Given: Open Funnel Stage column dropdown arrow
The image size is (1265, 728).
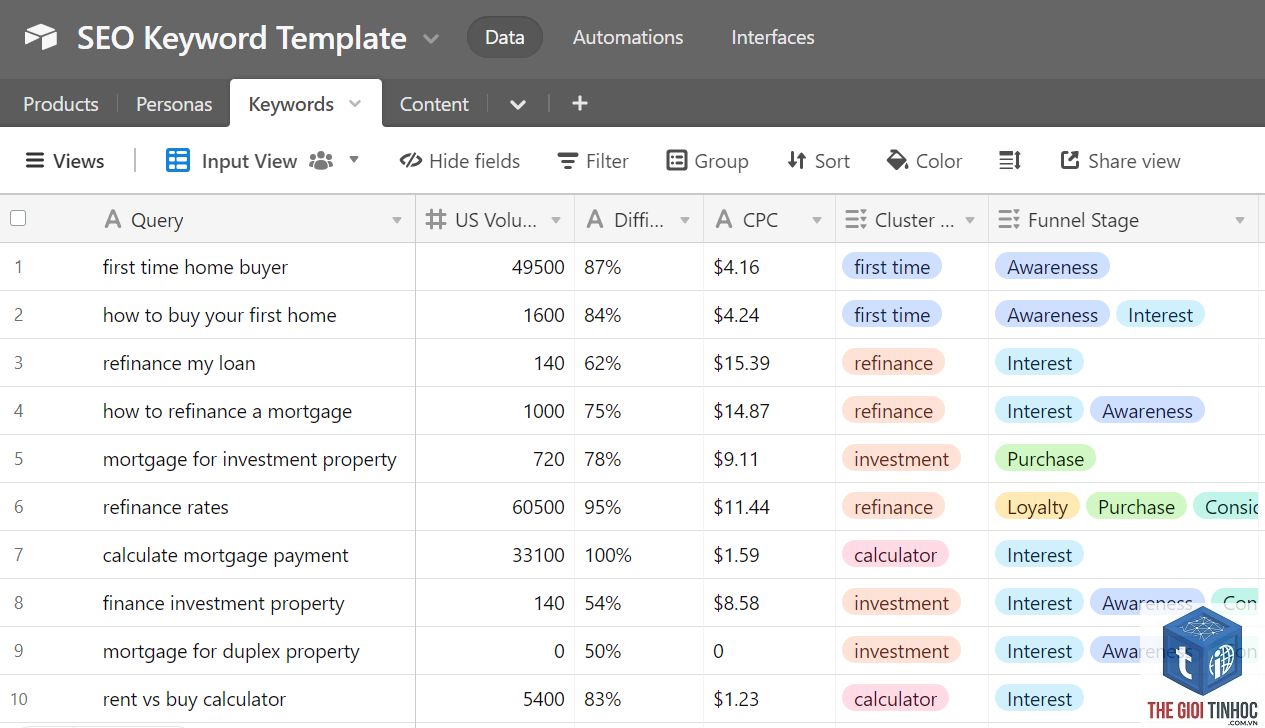Looking at the screenshot, I should click(x=1240, y=221).
